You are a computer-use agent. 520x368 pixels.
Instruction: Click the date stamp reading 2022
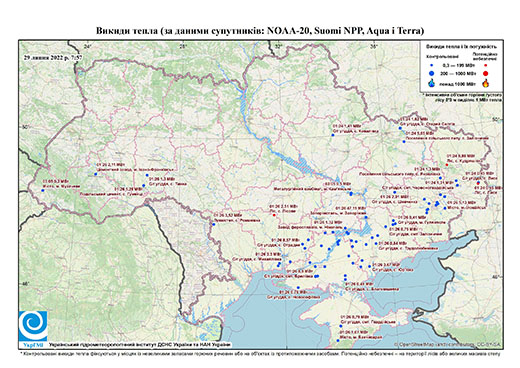point(53,57)
